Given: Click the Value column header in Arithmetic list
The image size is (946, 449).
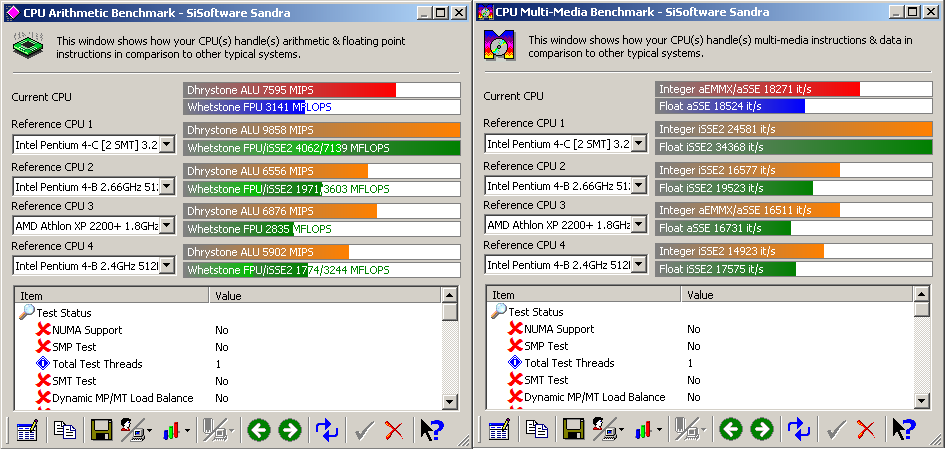Looking at the screenshot, I should click(325, 296).
